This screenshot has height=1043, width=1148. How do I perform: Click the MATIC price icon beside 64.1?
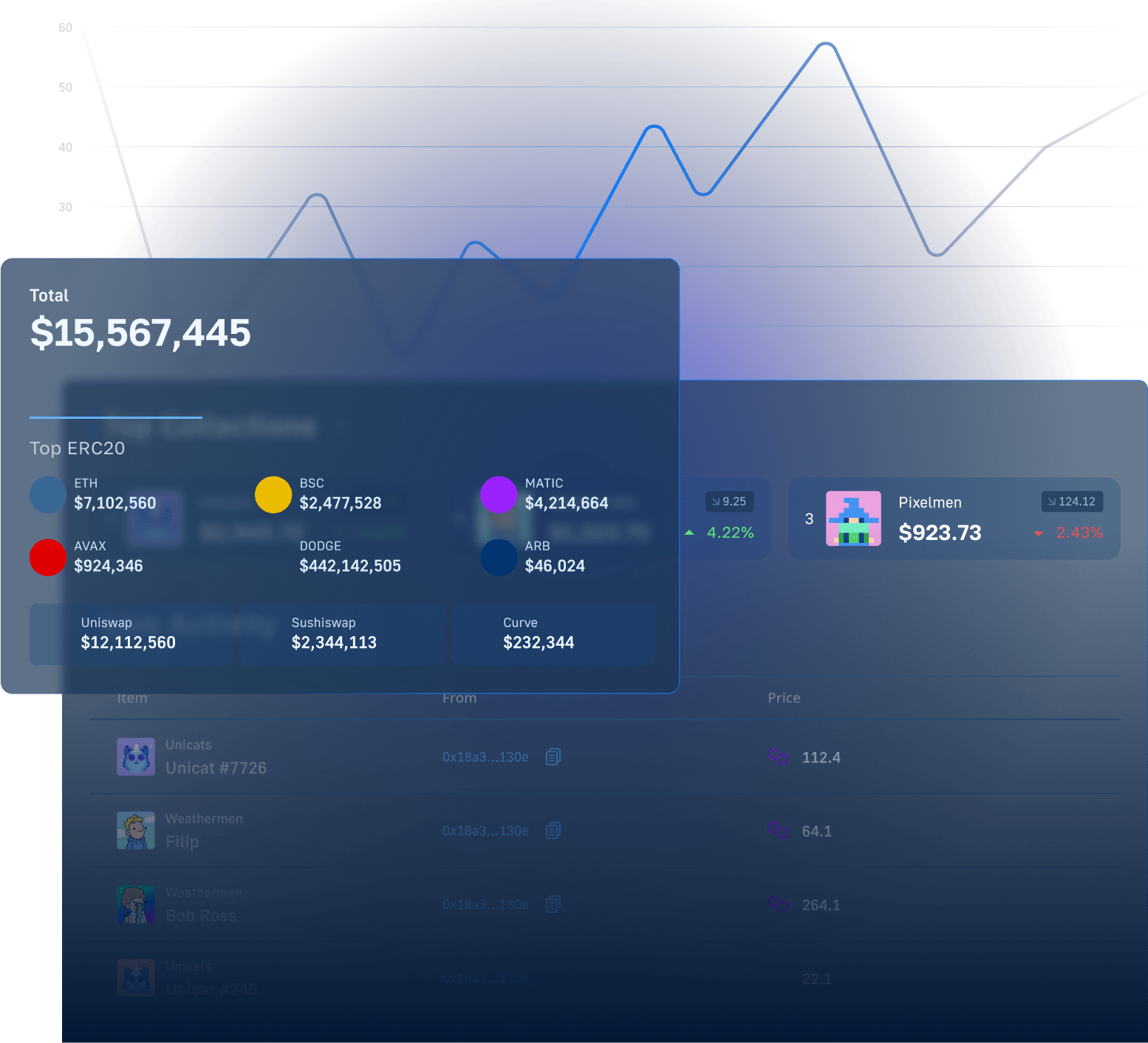pyautogui.click(x=778, y=830)
